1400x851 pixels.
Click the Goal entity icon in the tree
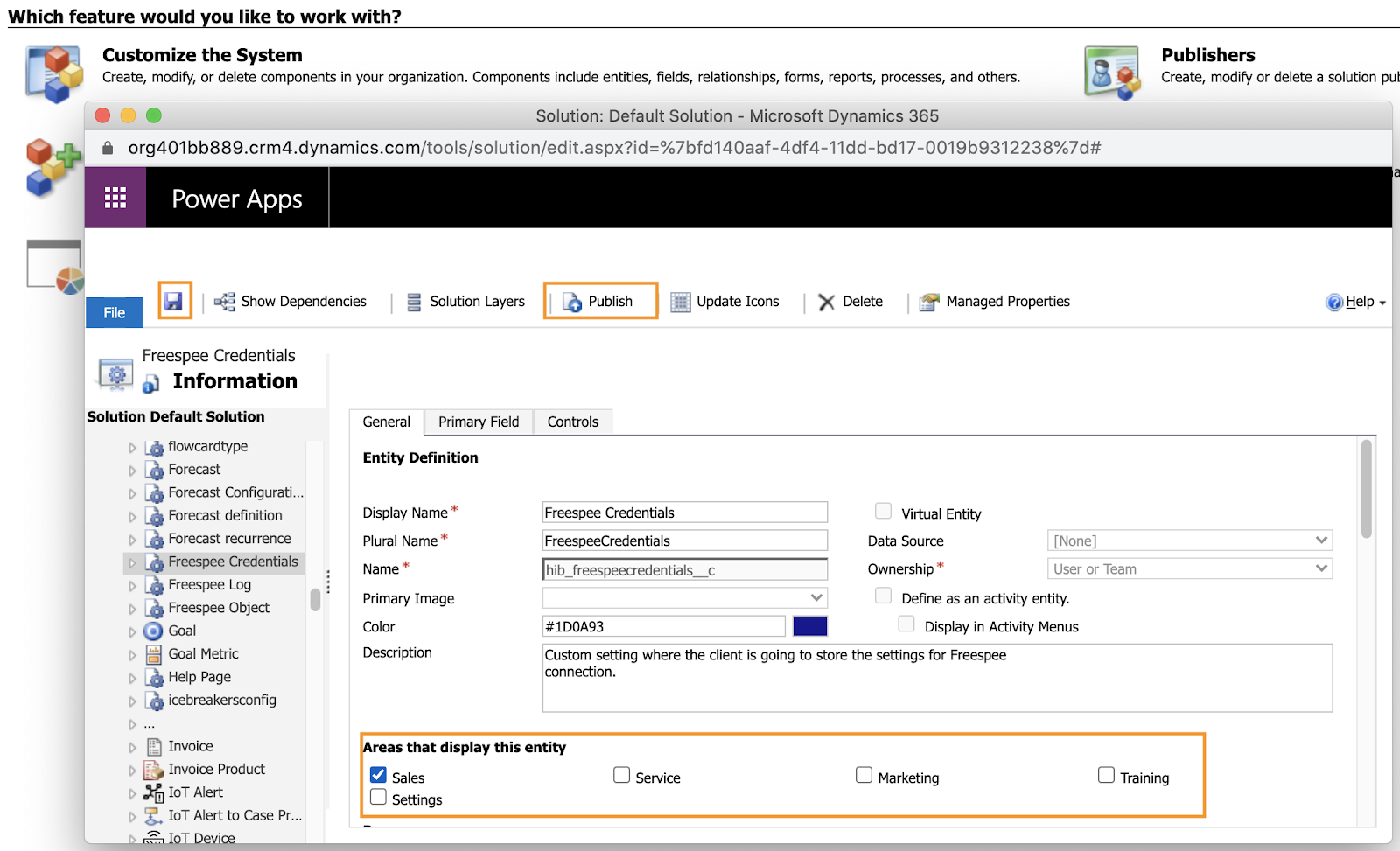coord(153,631)
